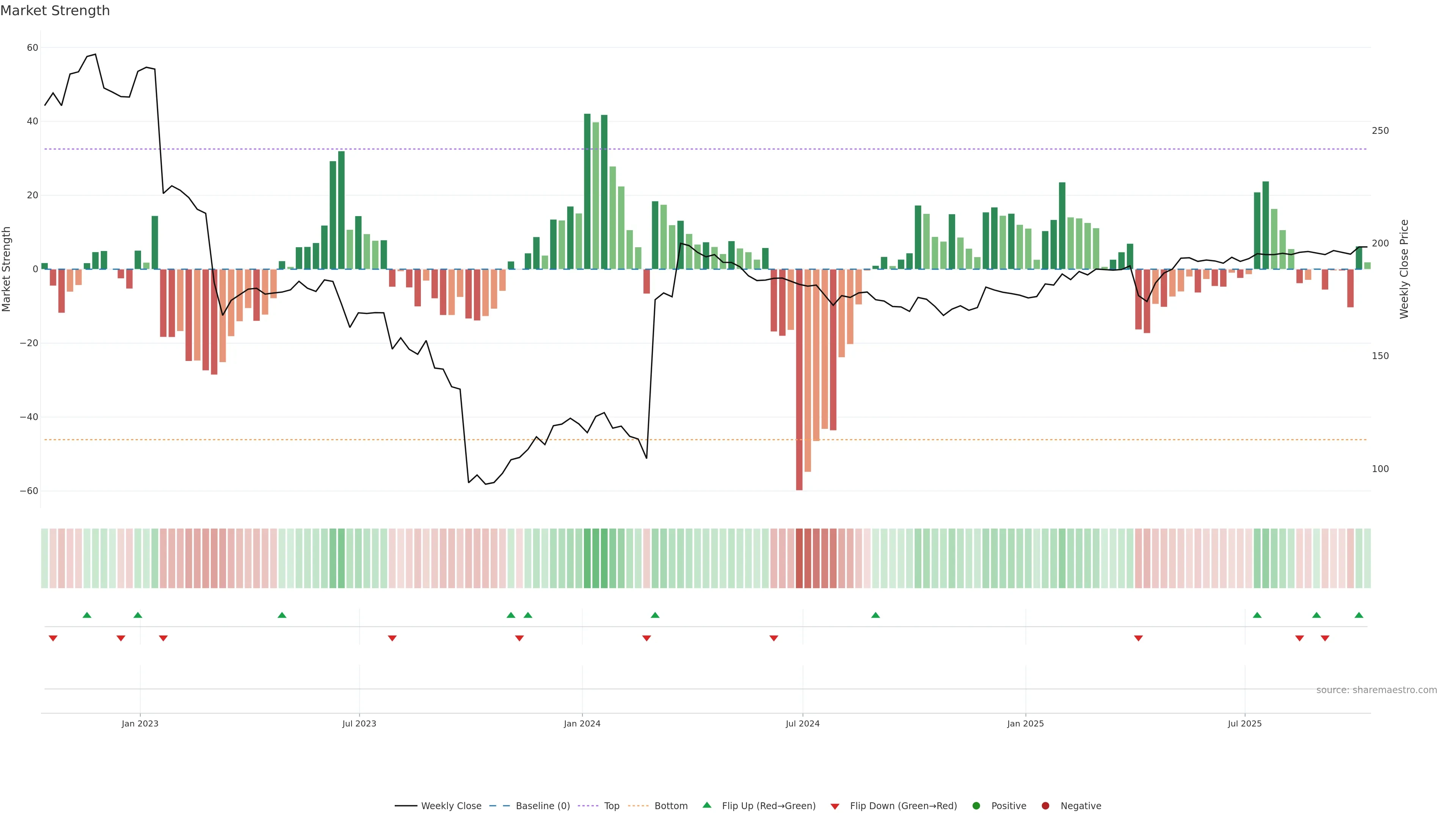Select the leftmost green flip-up triangle marker
The width and height of the screenshot is (1456, 819).
87,615
